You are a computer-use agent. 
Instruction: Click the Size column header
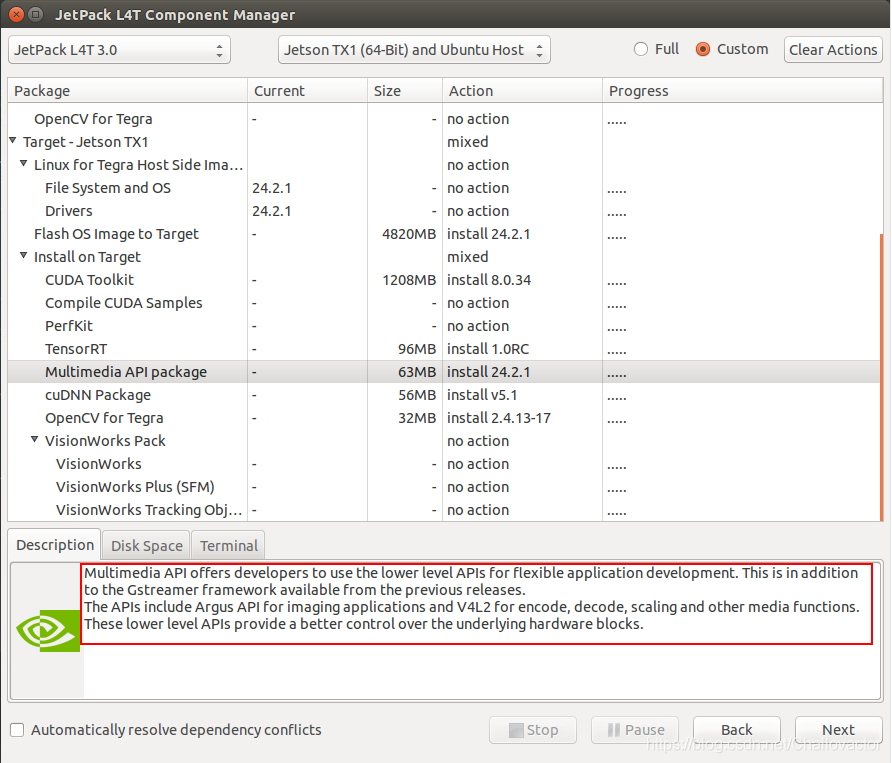click(x=405, y=91)
